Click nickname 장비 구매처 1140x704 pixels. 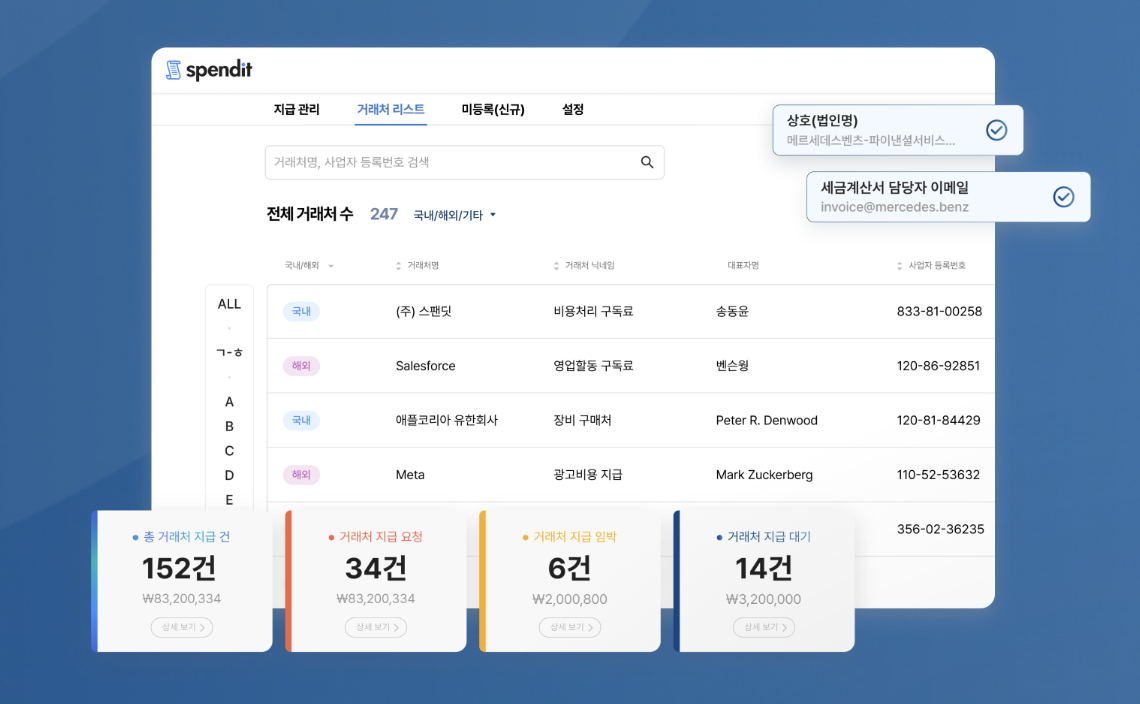(582, 420)
